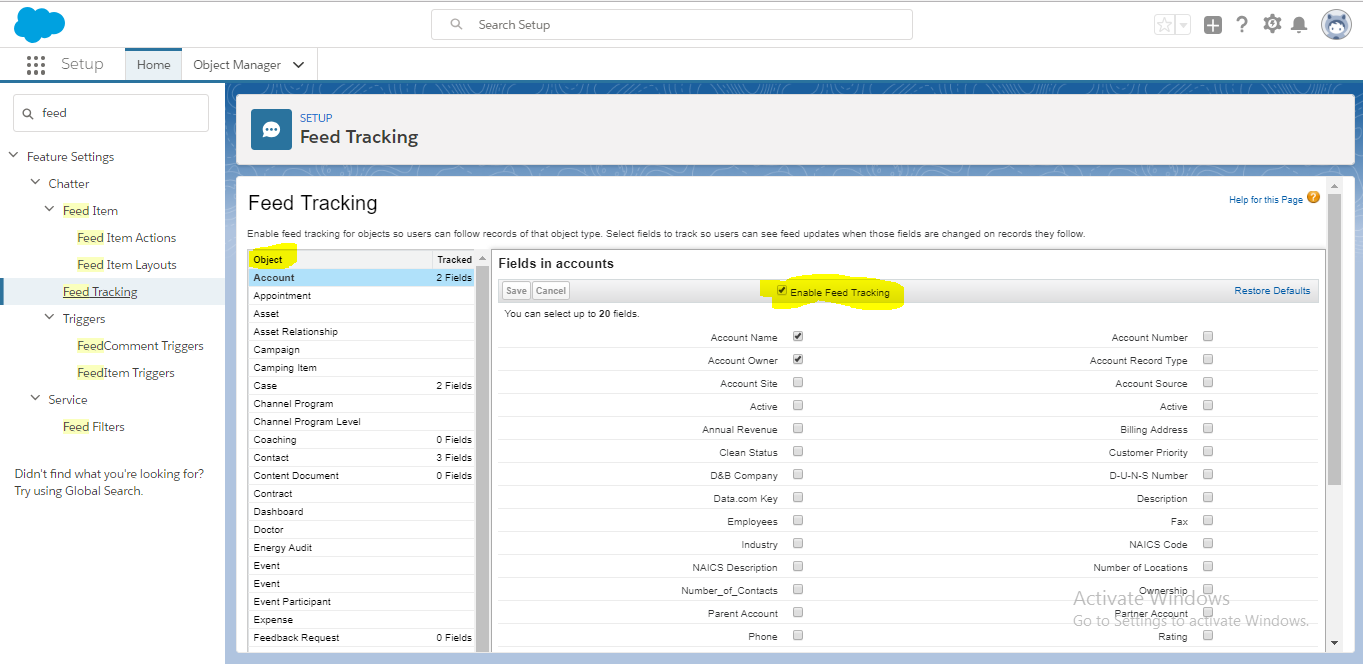This screenshot has height=664, width=1363.
Task: Check the Annual Revenue field checkbox
Action: (x=798, y=429)
